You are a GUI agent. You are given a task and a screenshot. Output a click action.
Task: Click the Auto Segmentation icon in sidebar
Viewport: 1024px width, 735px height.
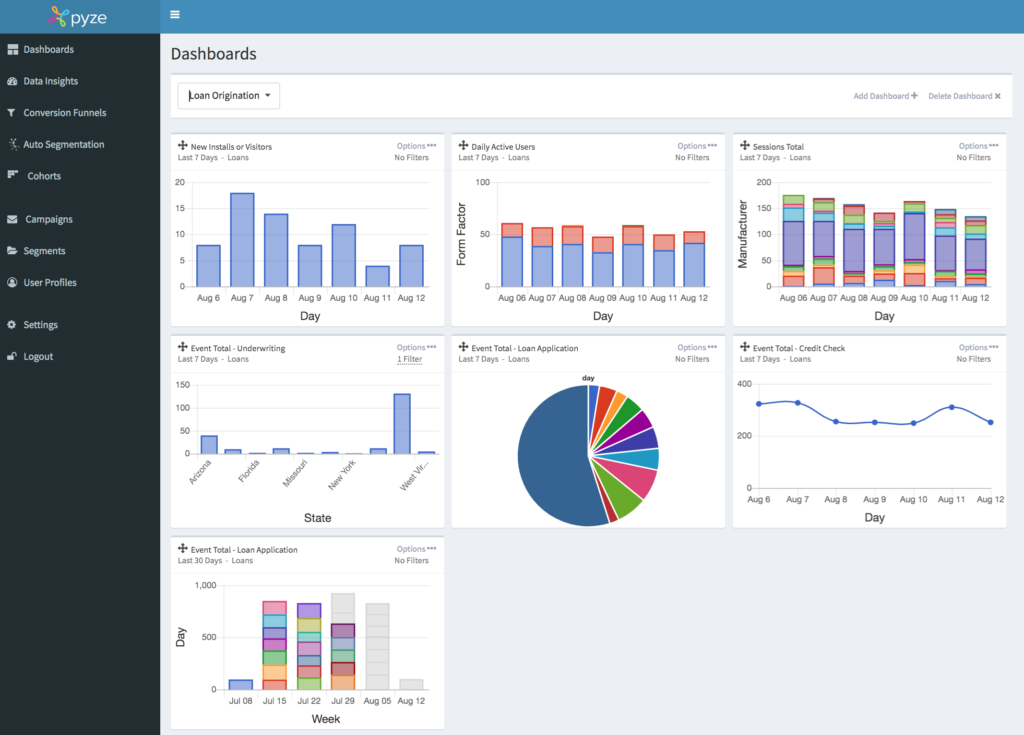click(x=12, y=144)
